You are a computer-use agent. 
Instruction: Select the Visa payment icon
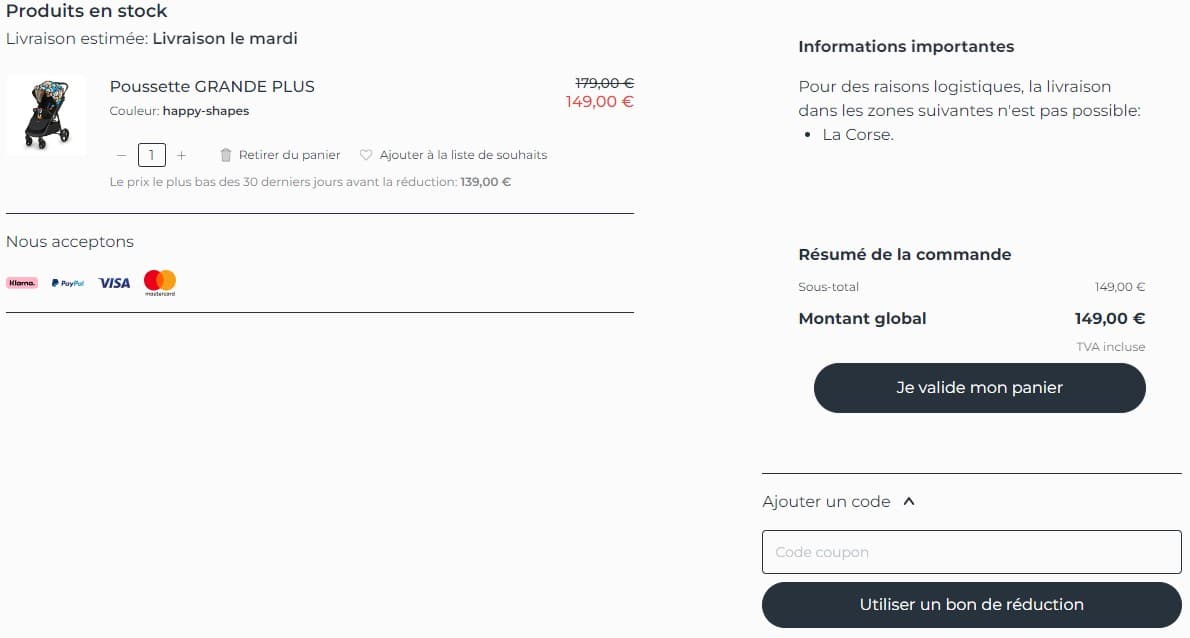tap(113, 283)
